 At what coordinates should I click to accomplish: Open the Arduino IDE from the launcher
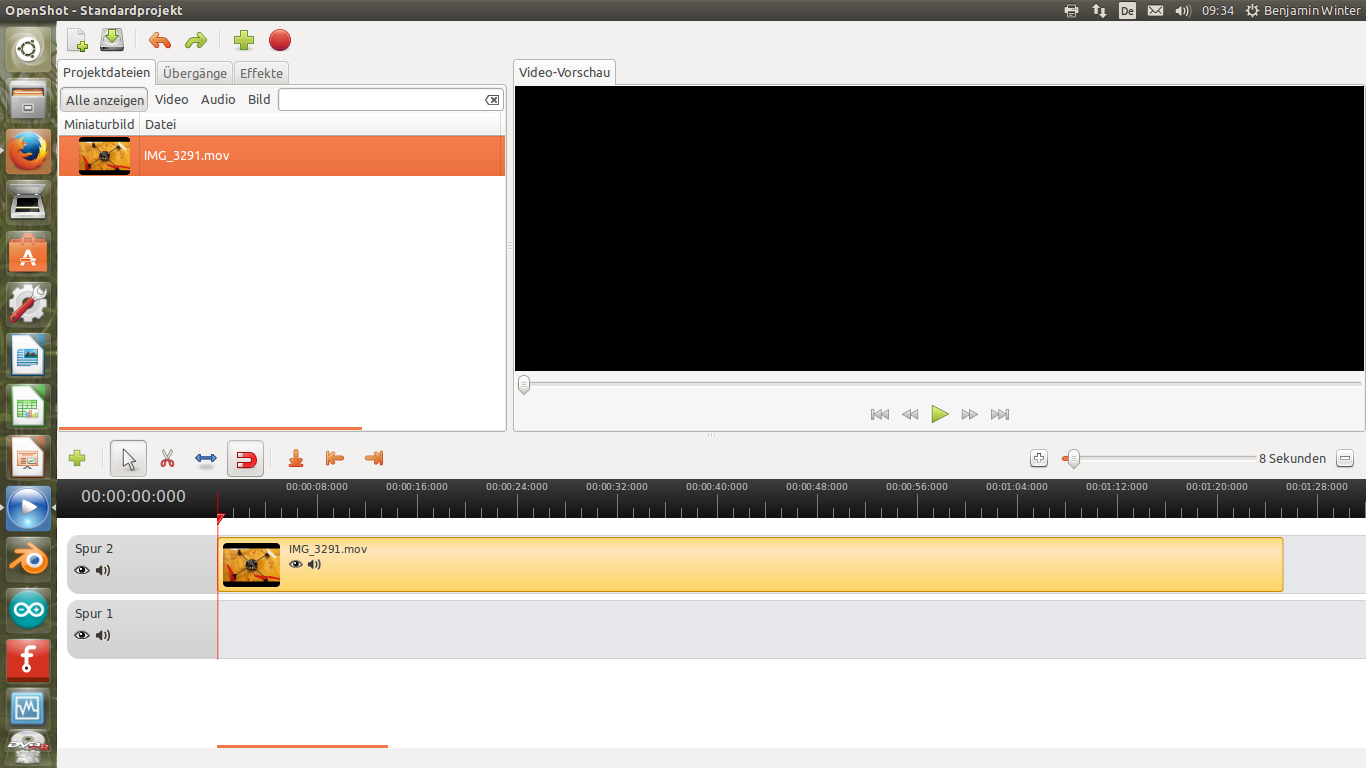pyautogui.click(x=28, y=609)
